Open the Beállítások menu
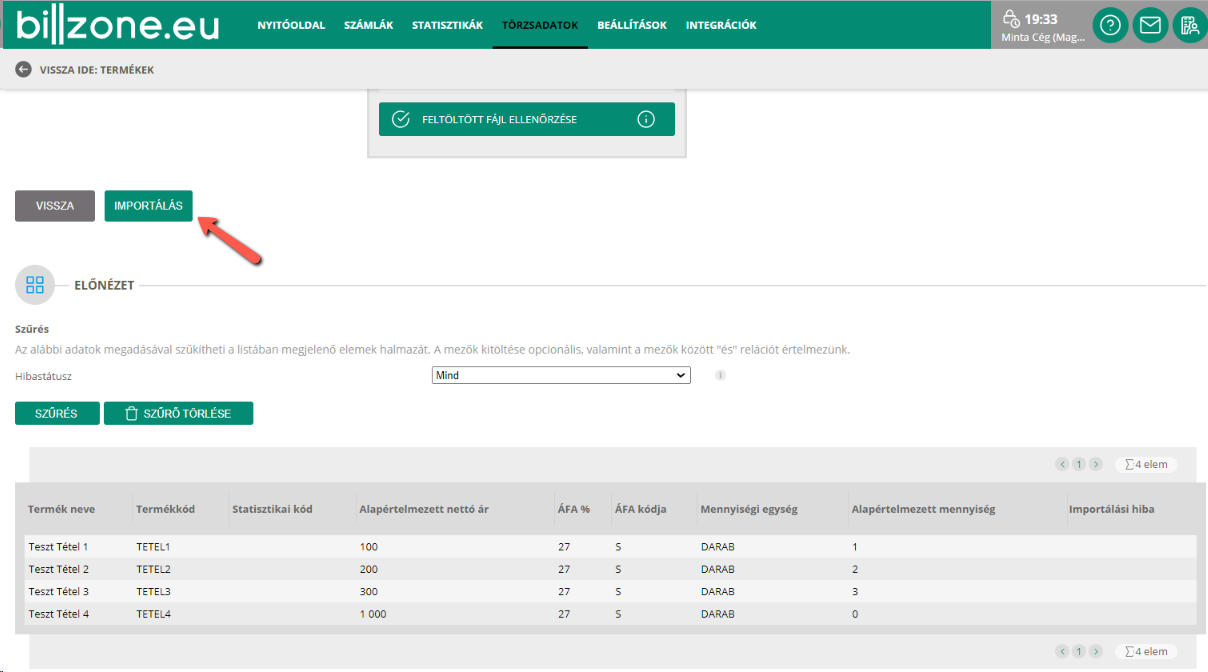Screen dimensions: 1208x672 coord(632,25)
